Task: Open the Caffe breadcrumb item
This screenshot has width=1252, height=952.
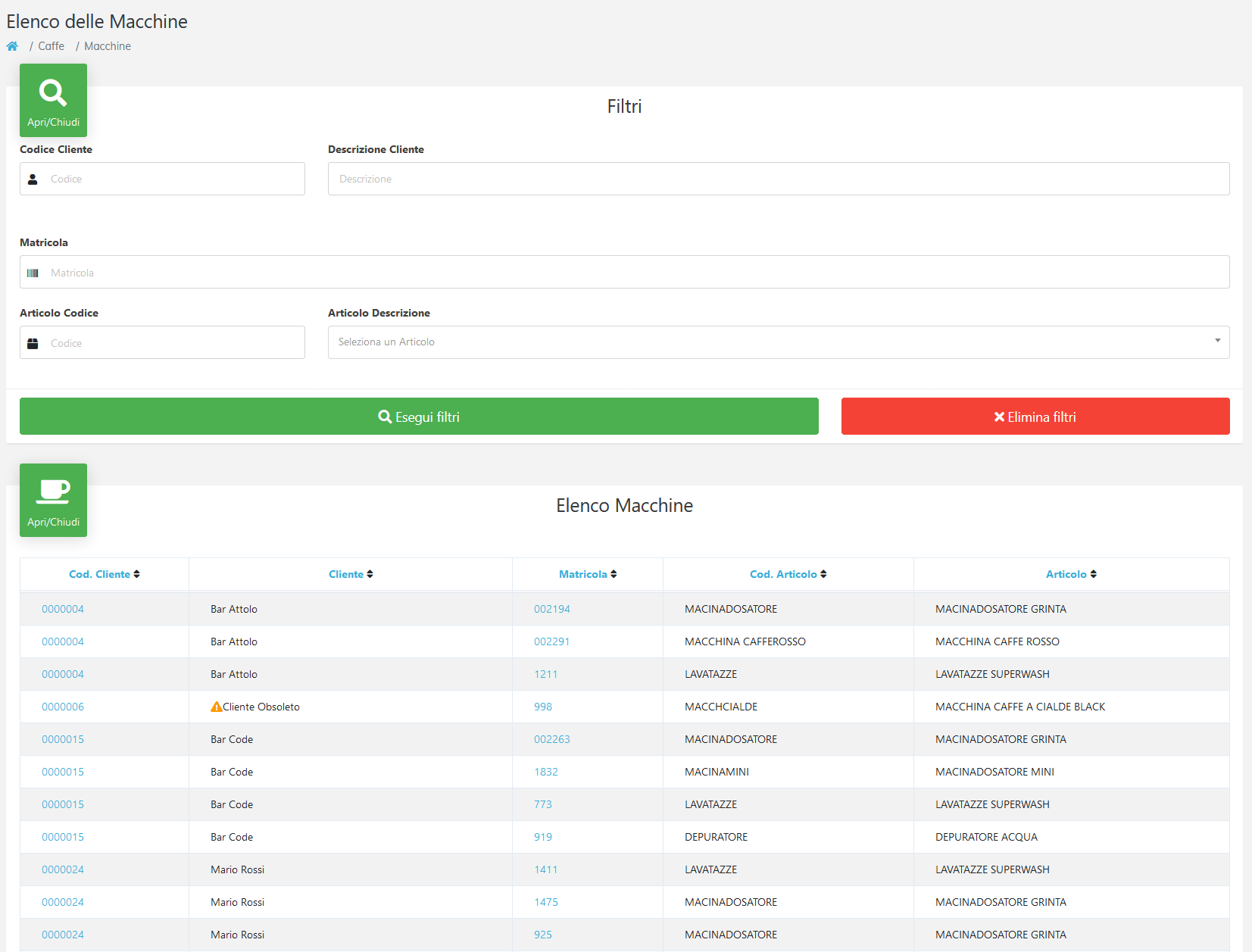Action: (x=52, y=46)
